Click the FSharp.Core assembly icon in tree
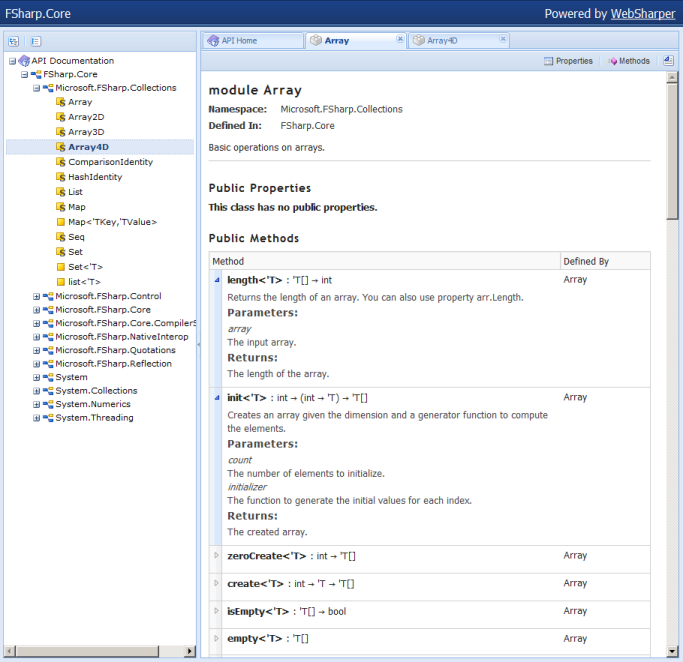The width and height of the screenshot is (683, 662). tap(37, 74)
